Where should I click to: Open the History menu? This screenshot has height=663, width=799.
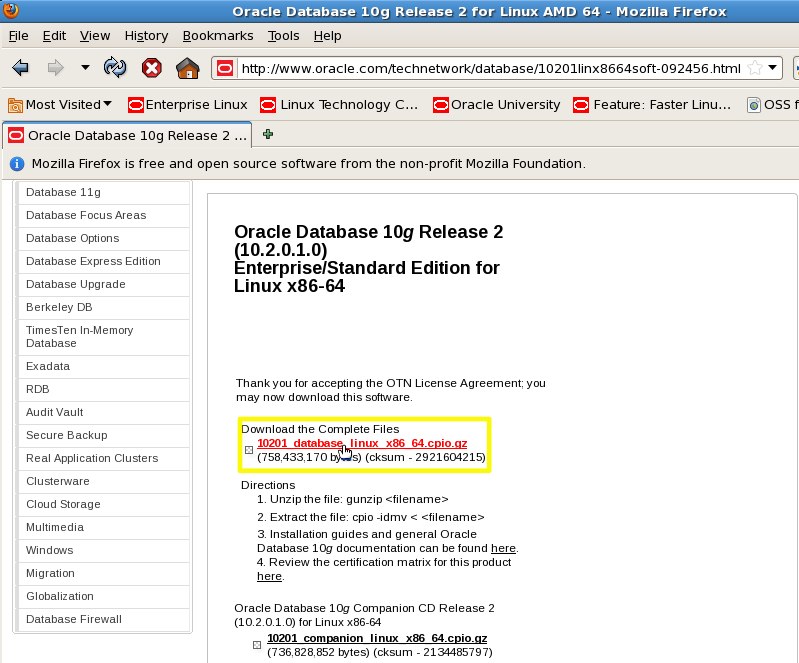click(146, 36)
